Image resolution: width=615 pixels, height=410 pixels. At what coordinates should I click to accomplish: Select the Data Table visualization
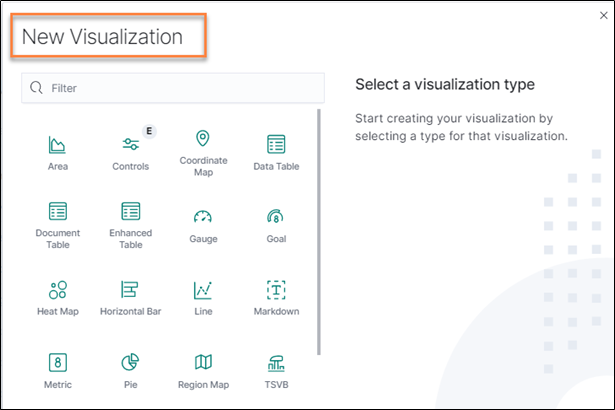pos(276,152)
